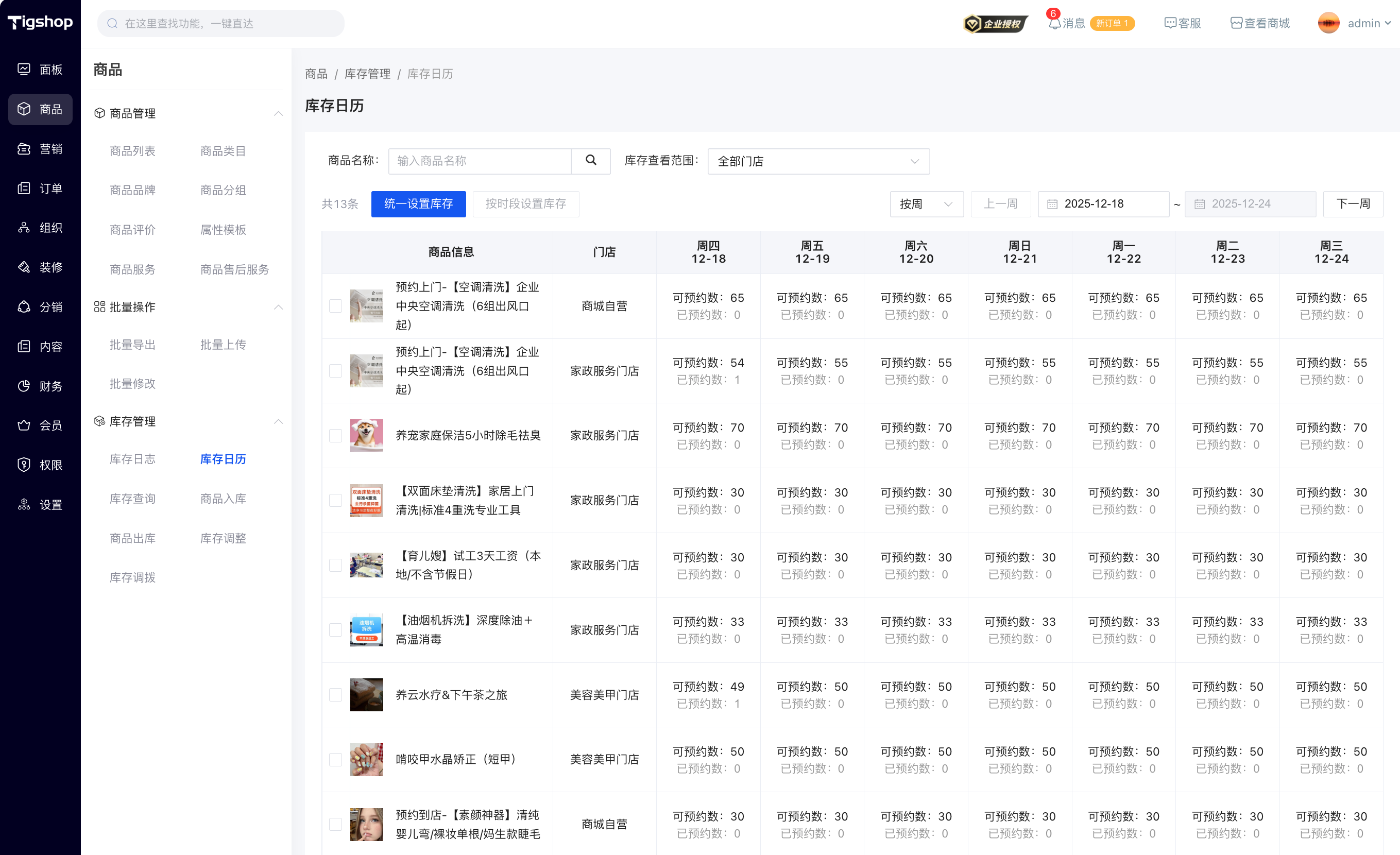Image resolution: width=1400 pixels, height=855 pixels.
Task: Collapse the 批量操作 menu group
Action: (x=278, y=307)
